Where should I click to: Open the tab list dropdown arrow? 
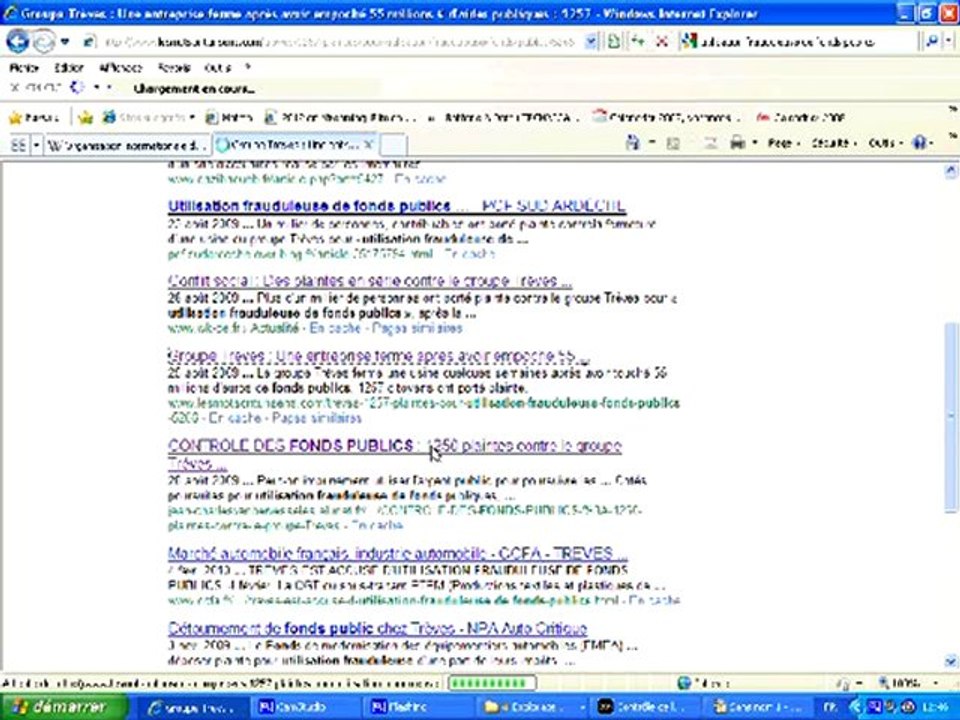pyautogui.click(x=36, y=146)
